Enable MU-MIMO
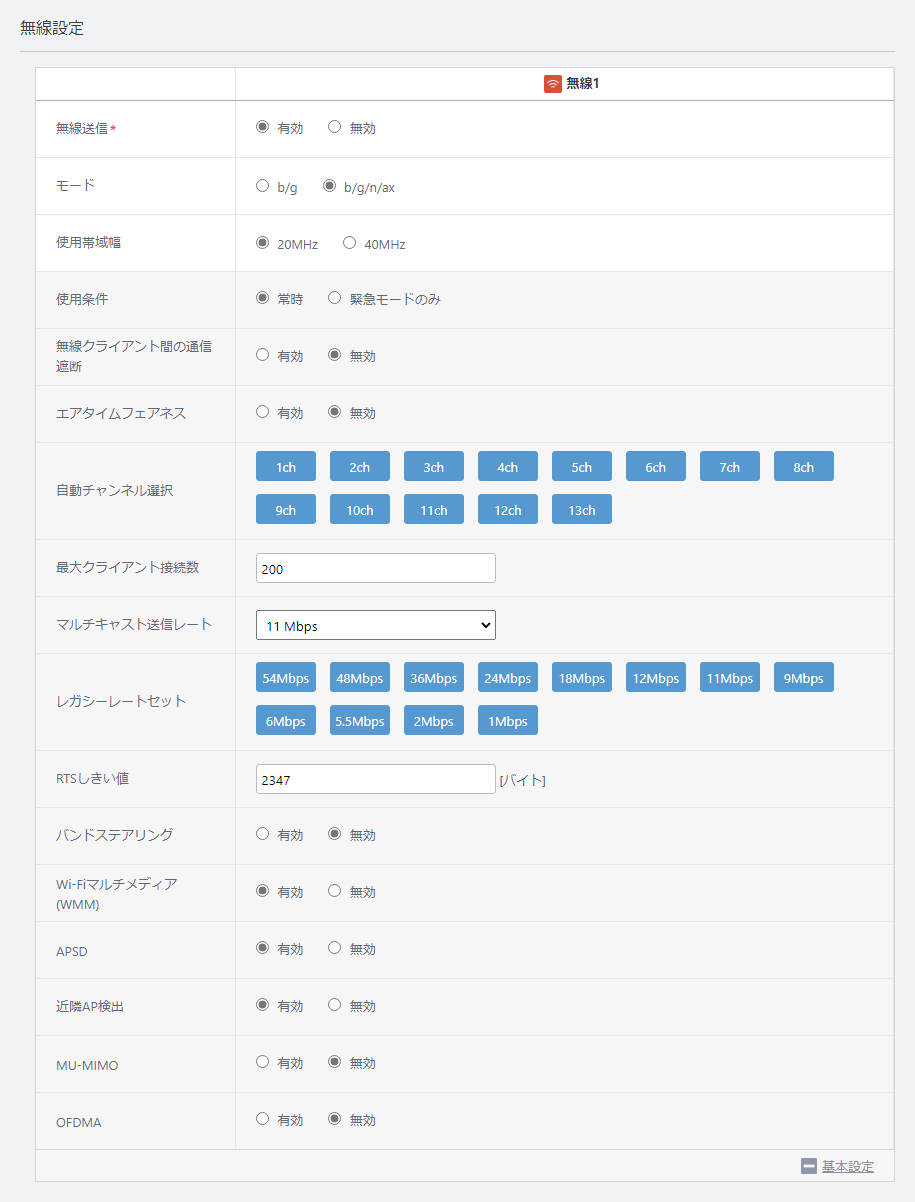 [x=263, y=1061]
